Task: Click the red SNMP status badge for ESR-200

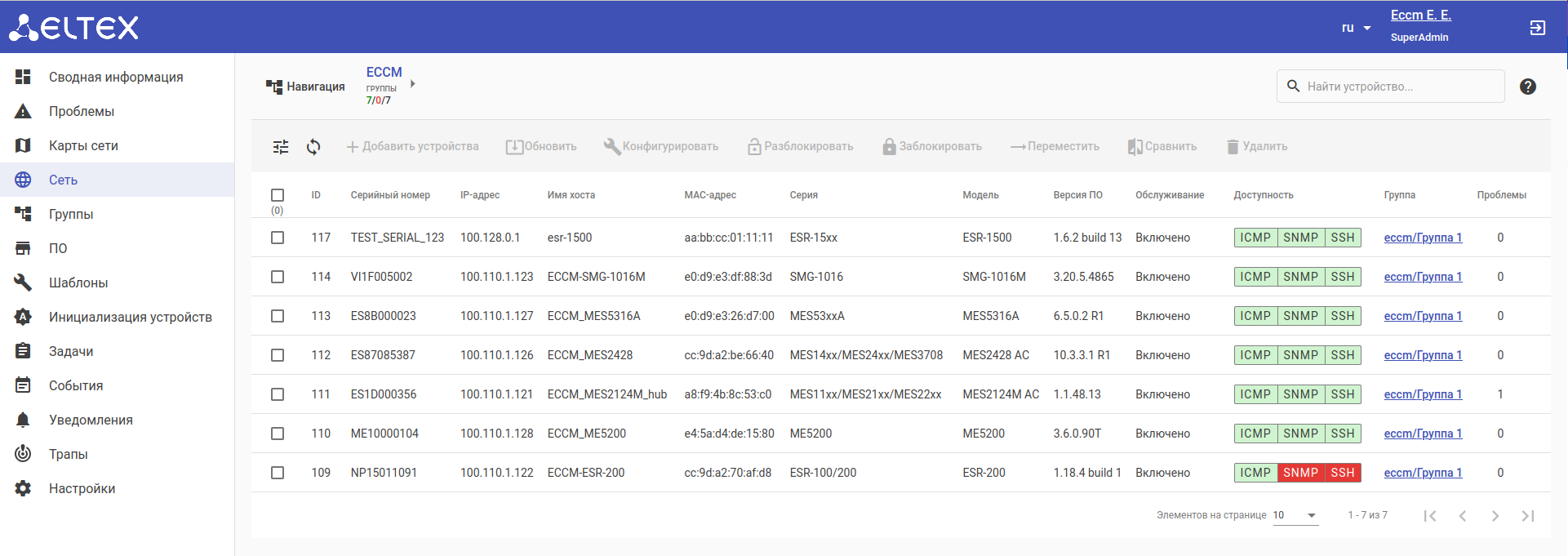Action: [x=1300, y=473]
